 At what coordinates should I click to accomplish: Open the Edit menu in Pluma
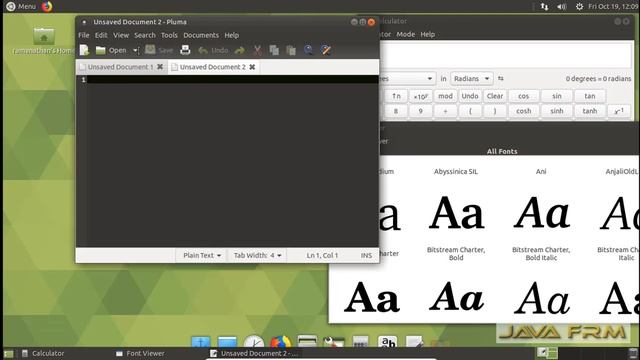[x=101, y=35]
